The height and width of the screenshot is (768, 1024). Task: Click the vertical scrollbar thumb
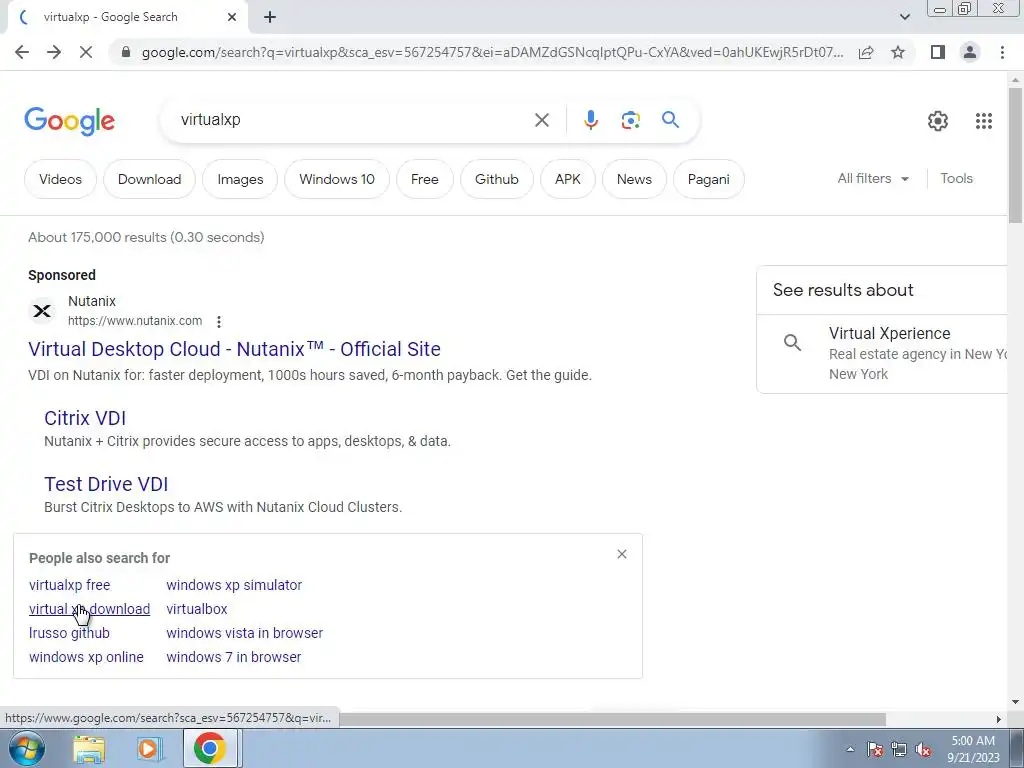[1015, 154]
